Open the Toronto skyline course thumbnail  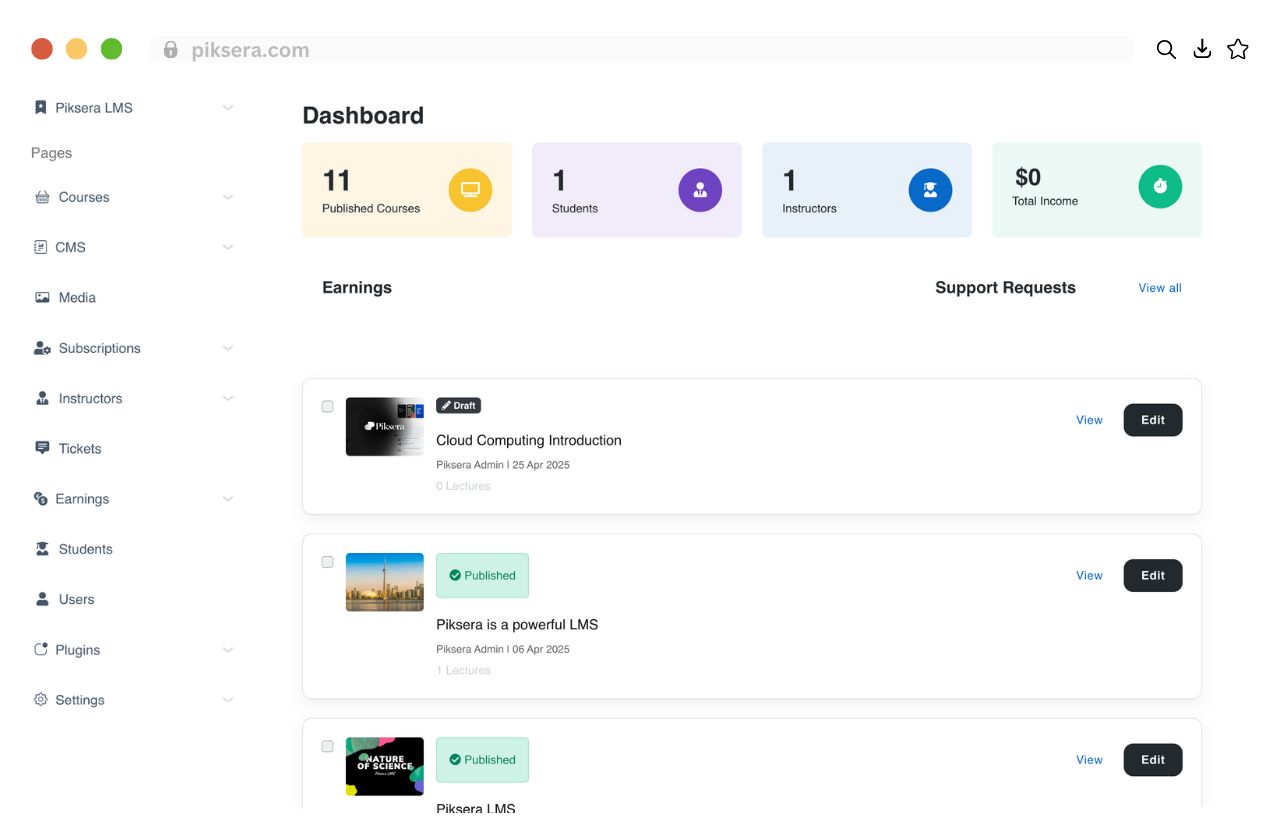(385, 582)
